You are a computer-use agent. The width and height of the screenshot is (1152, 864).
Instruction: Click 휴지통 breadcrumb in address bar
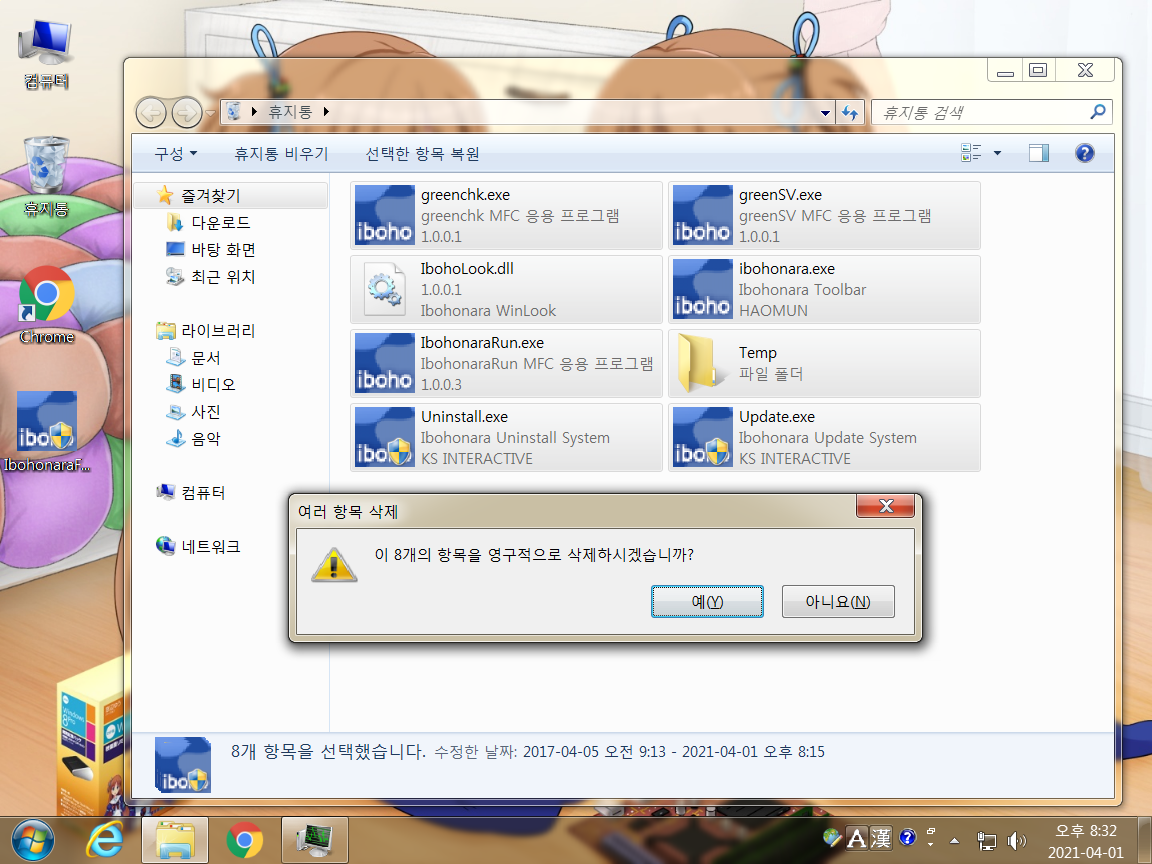pyautogui.click(x=289, y=112)
